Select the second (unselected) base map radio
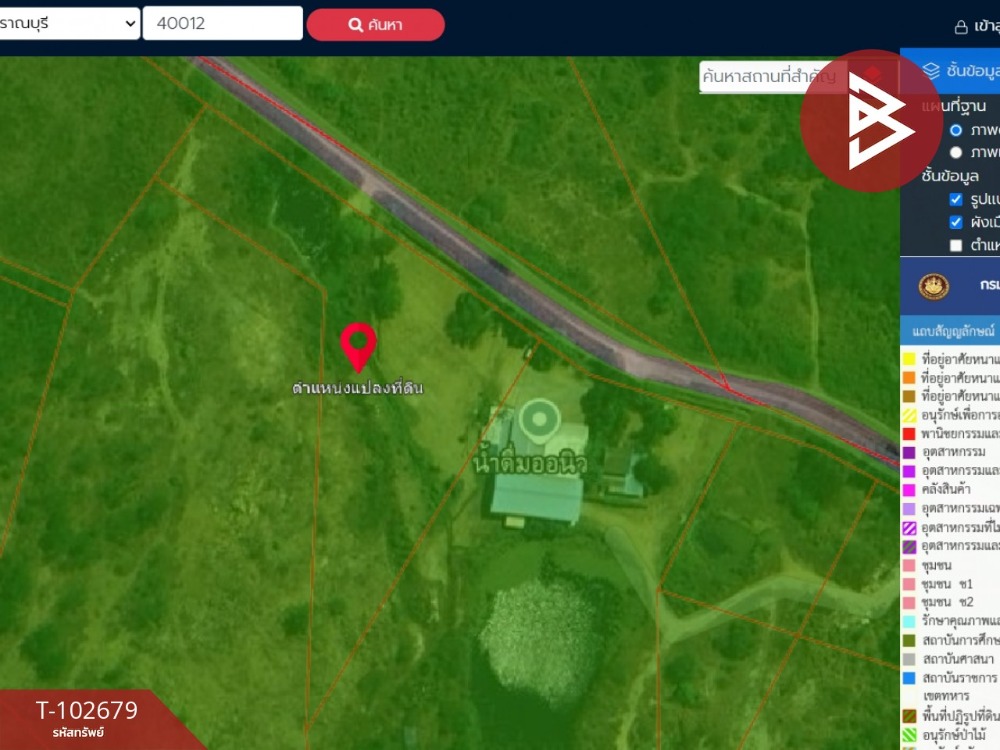Screen dimensions: 1000x750 tap(955, 152)
